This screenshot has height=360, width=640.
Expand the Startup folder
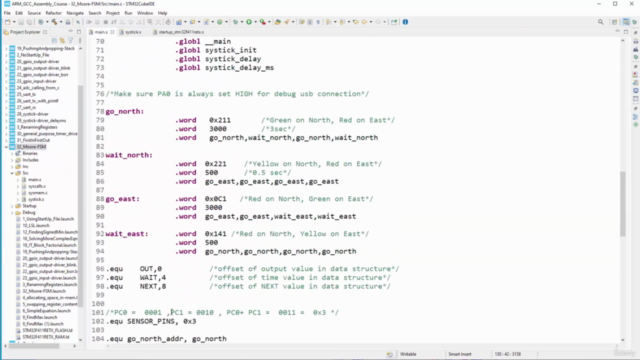[x=12, y=206]
